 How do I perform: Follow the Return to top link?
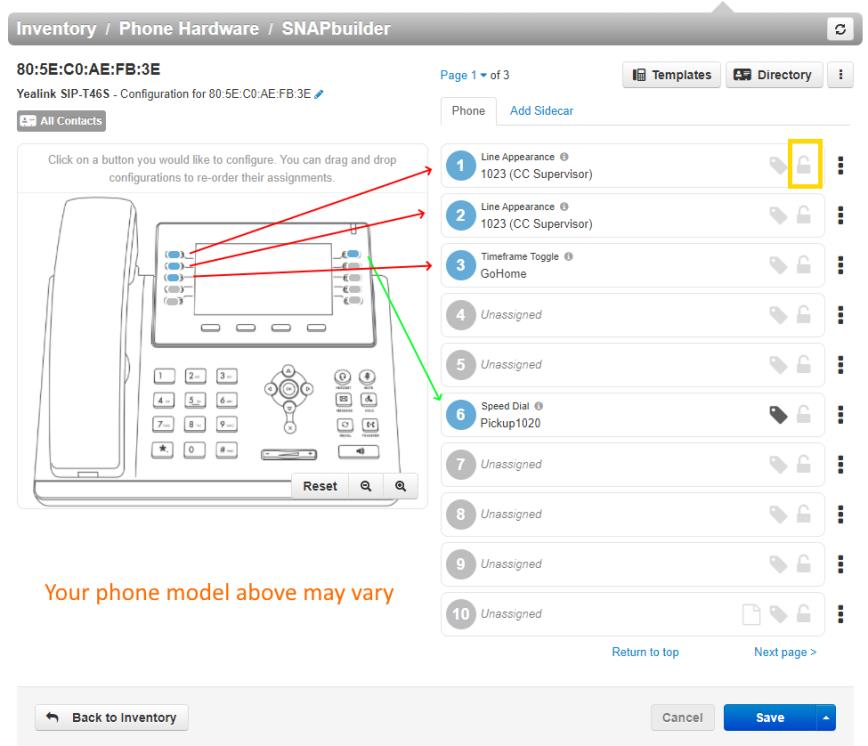[x=645, y=652]
